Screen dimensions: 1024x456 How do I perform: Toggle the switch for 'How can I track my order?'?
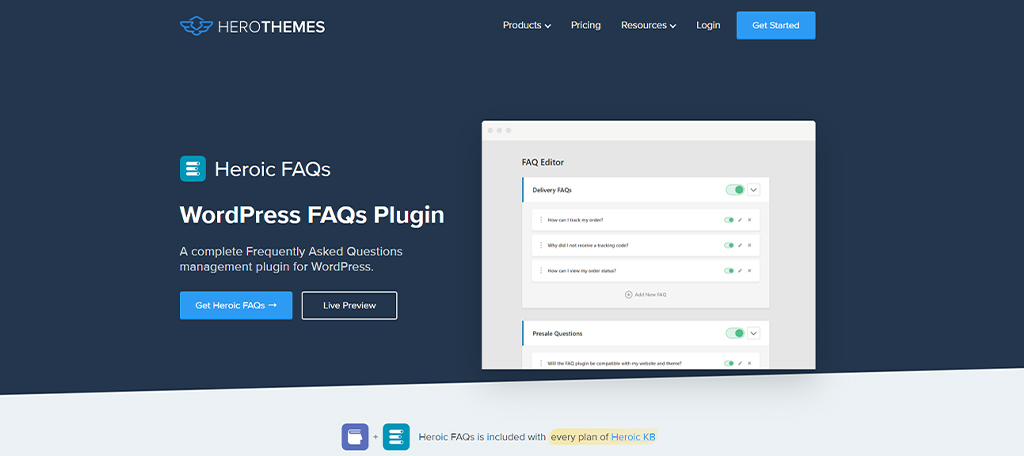pos(729,220)
